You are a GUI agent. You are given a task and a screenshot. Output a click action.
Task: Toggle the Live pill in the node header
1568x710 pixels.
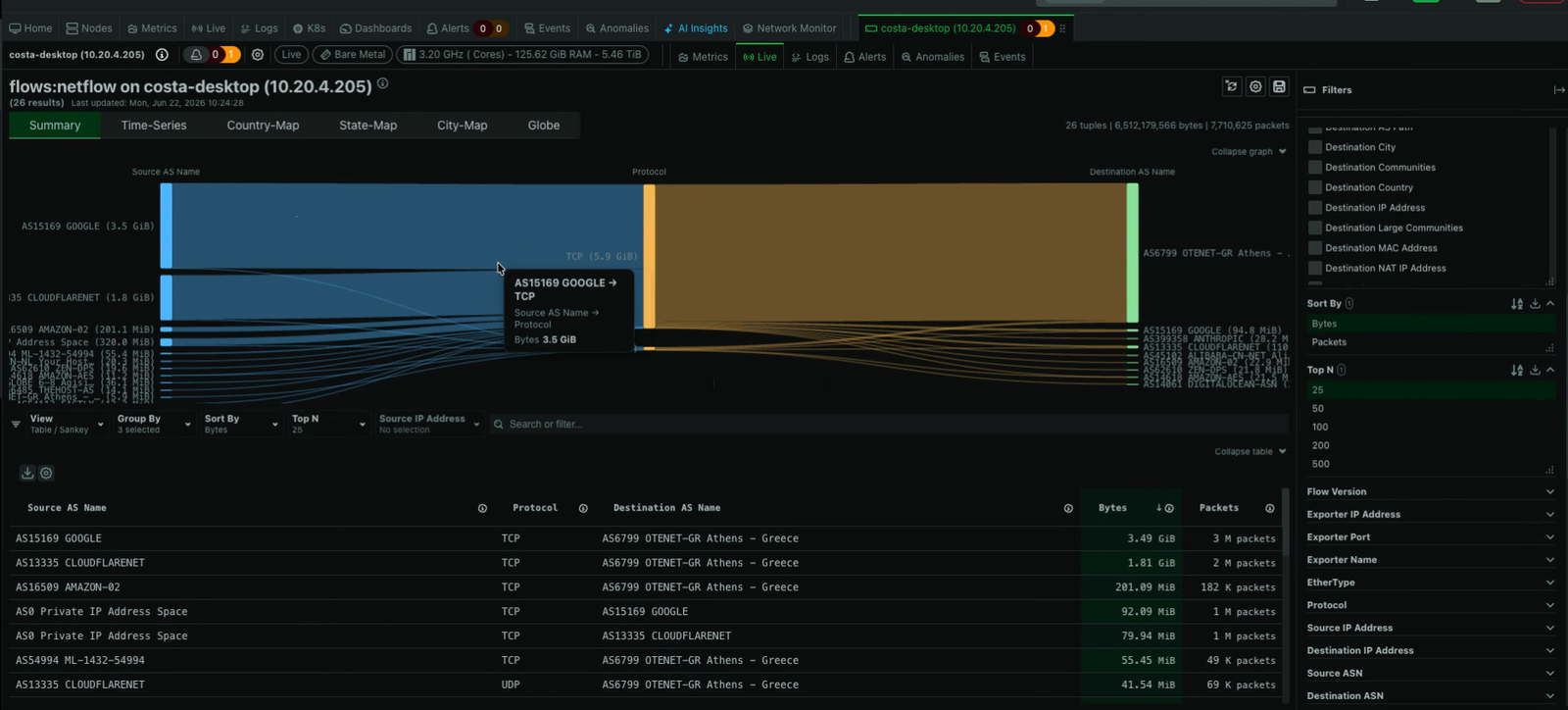291,55
